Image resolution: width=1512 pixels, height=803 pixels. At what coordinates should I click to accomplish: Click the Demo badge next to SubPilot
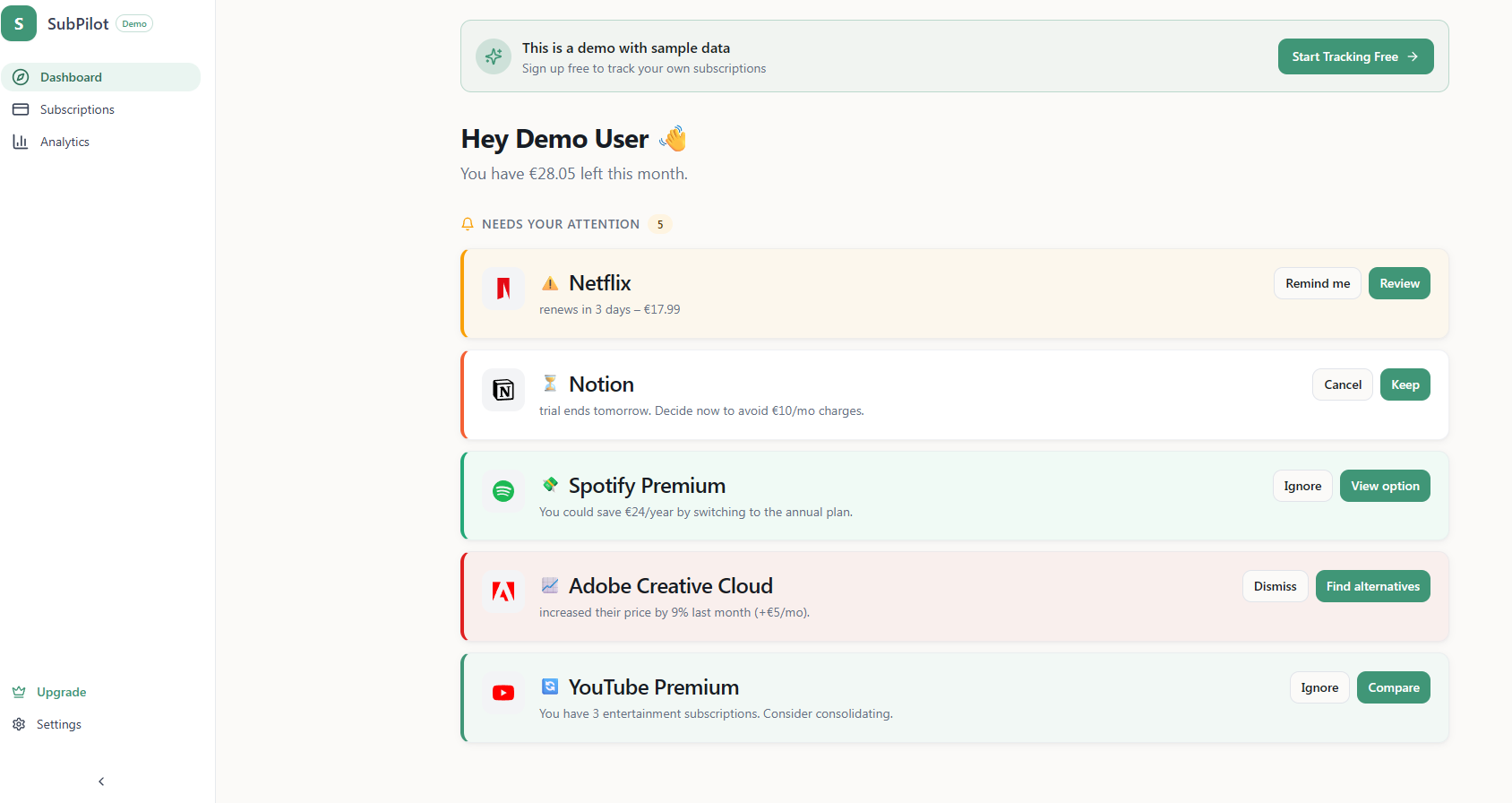click(x=134, y=24)
